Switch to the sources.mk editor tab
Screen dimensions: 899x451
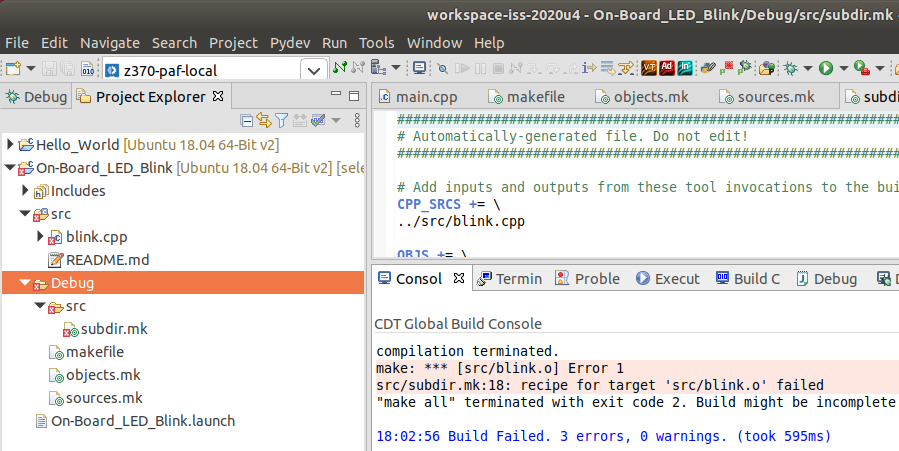[x=767, y=97]
